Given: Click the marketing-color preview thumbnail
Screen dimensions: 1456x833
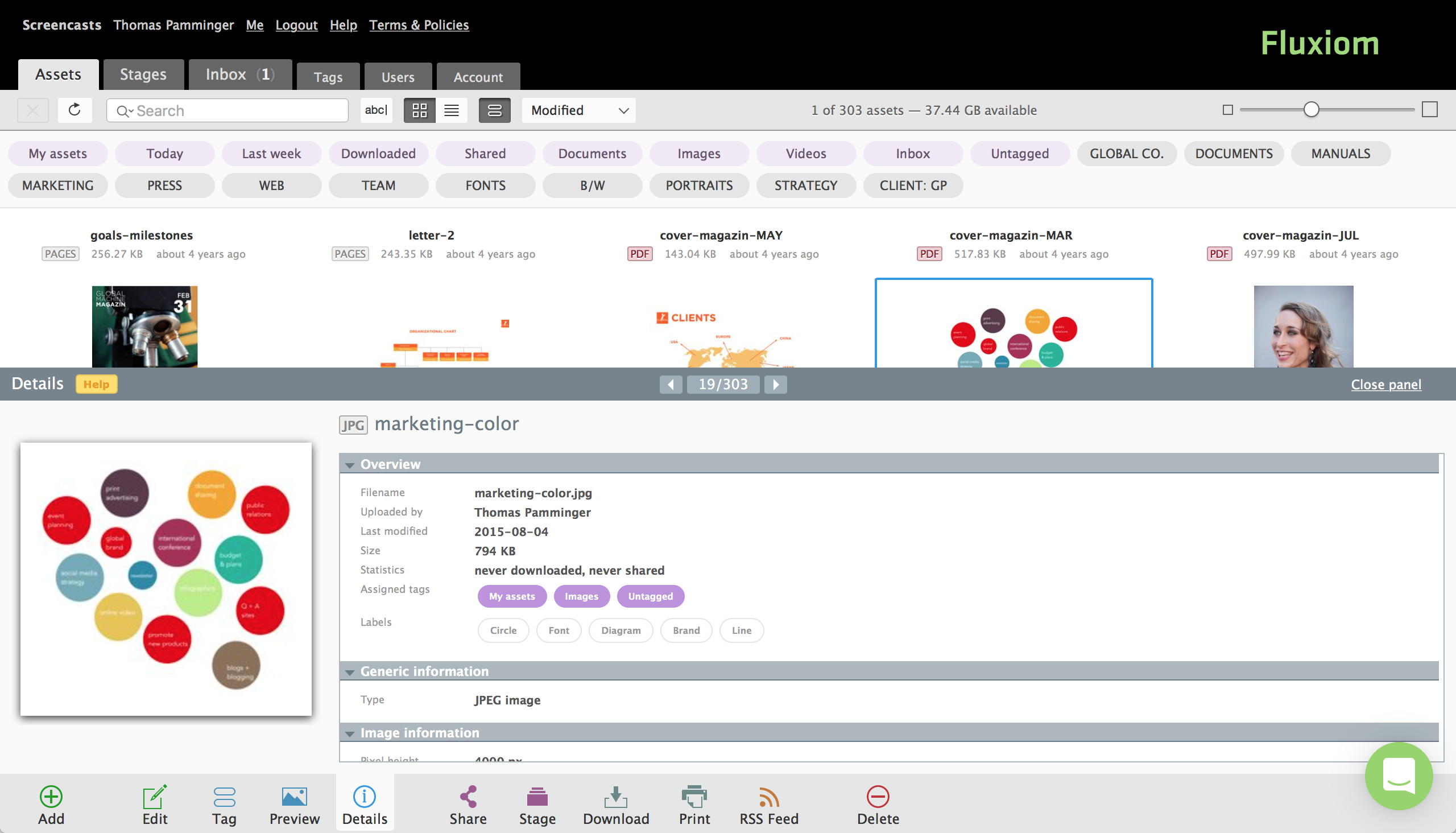Looking at the screenshot, I should [x=166, y=578].
